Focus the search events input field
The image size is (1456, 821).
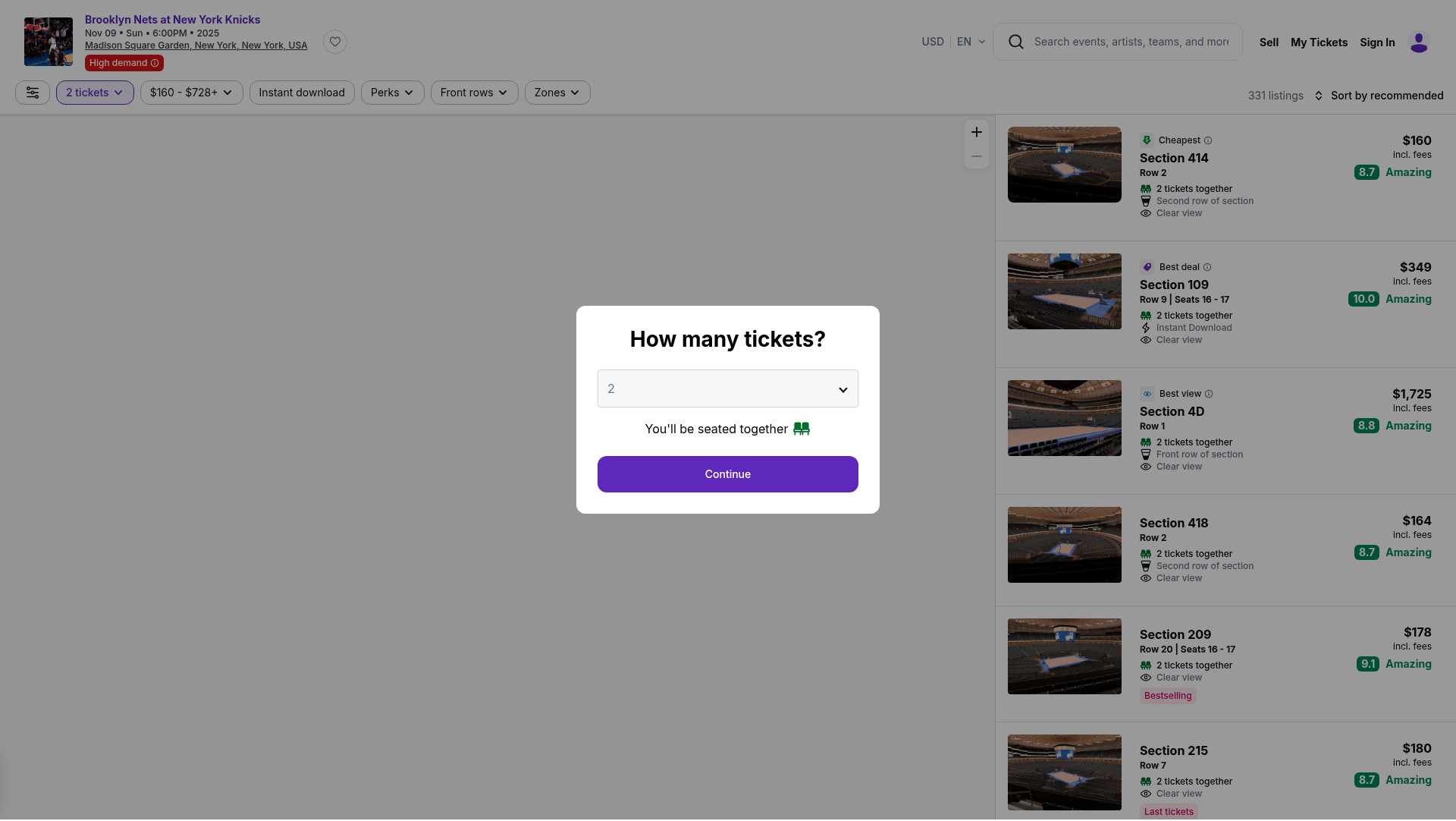(1131, 42)
